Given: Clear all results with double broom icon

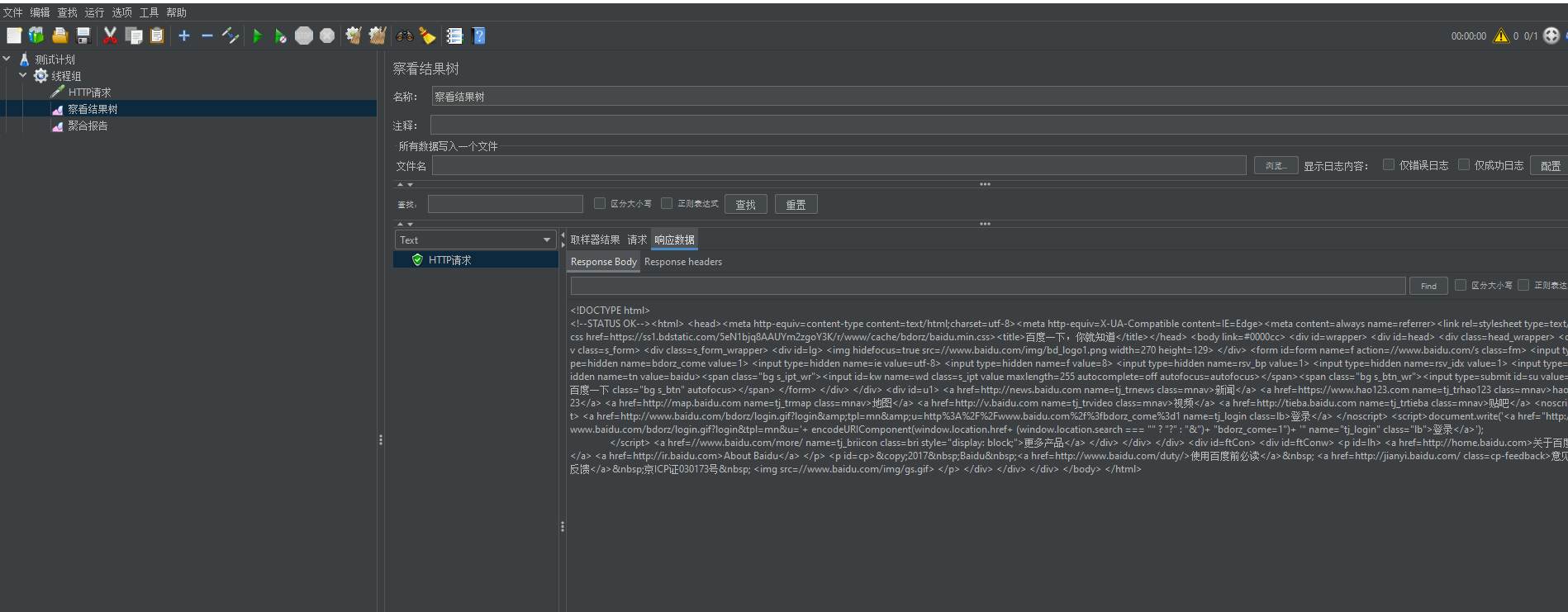Looking at the screenshot, I should click(378, 36).
